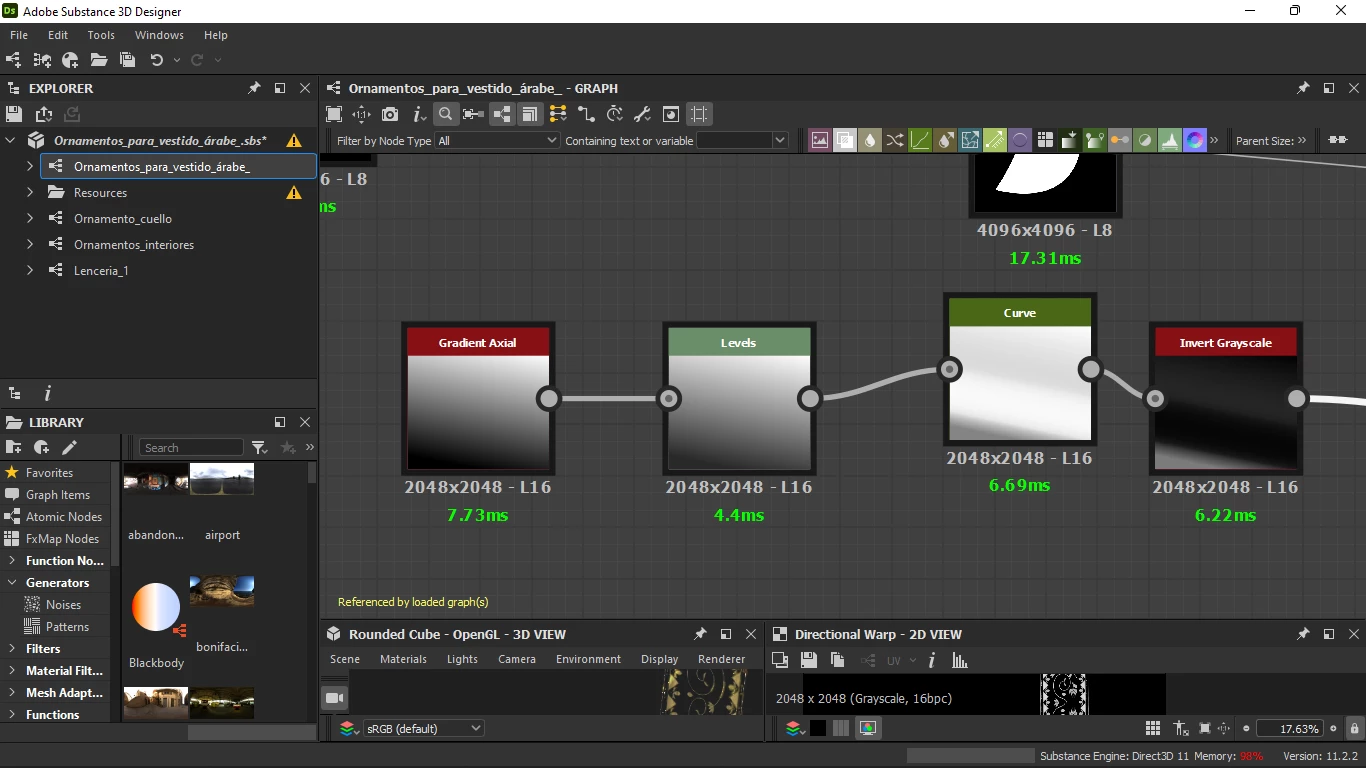Collapse the Generators category in Library

tap(12, 582)
